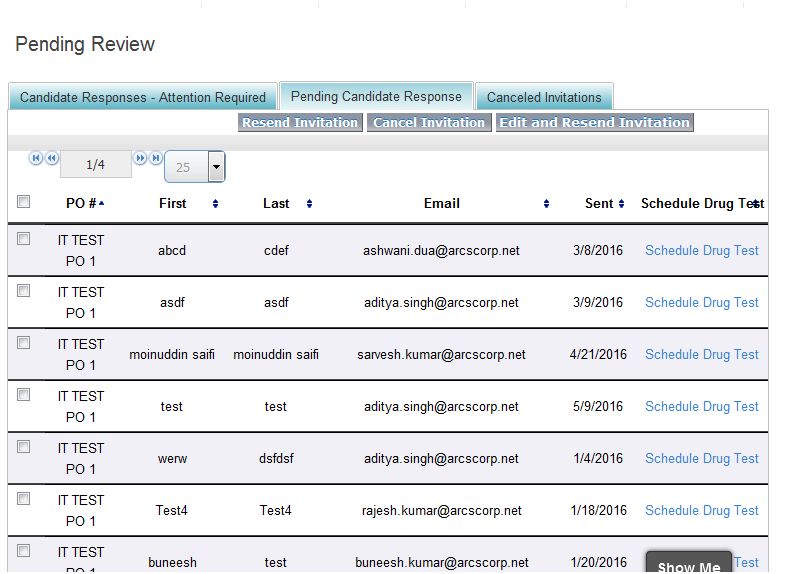This screenshot has height=574, width=801.
Task: Click first name cell 'buneesh'
Action: click(x=172, y=562)
